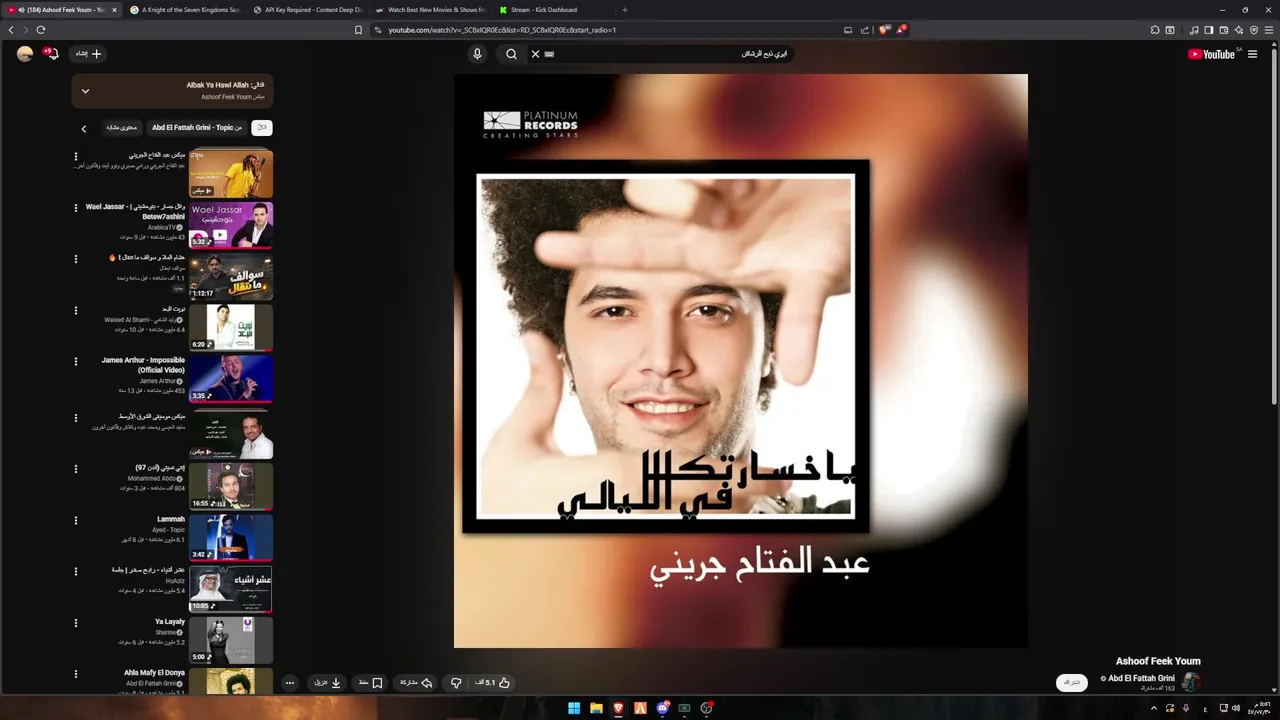Open Discord from the taskbar
This screenshot has height=720, width=1280.
662,708
